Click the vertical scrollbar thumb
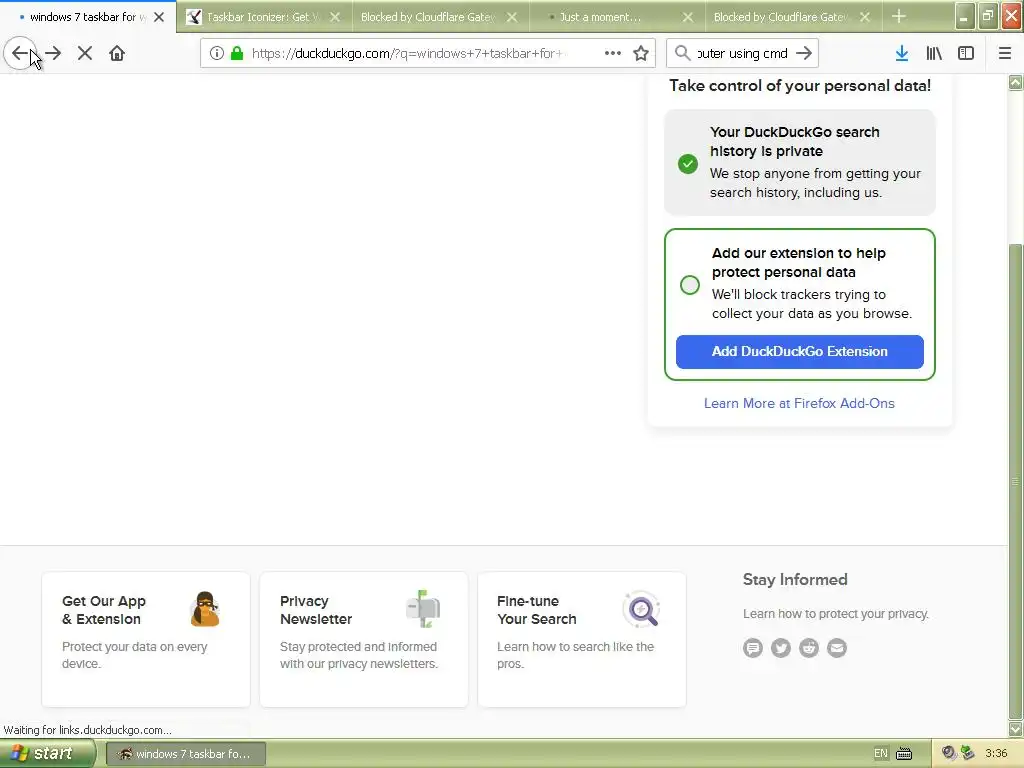The height and width of the screenshot is (768, 1024). click(x=1016, y=481)
